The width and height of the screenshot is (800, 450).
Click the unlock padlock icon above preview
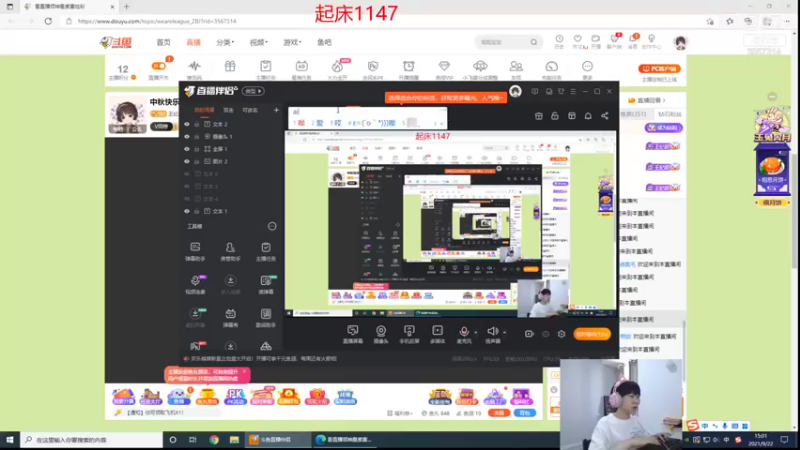tap(555, 116)
